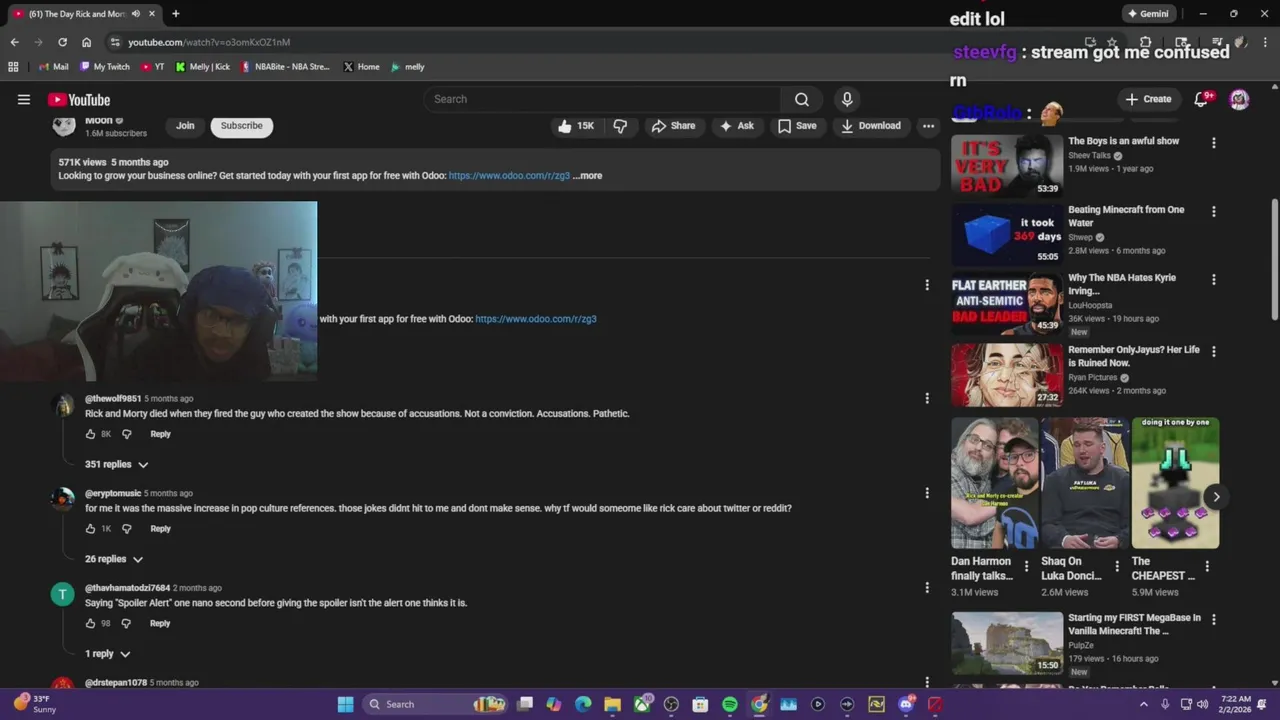1280x720 pixels.
Task: Open options menu for the pinned comment
Action: 927,285
